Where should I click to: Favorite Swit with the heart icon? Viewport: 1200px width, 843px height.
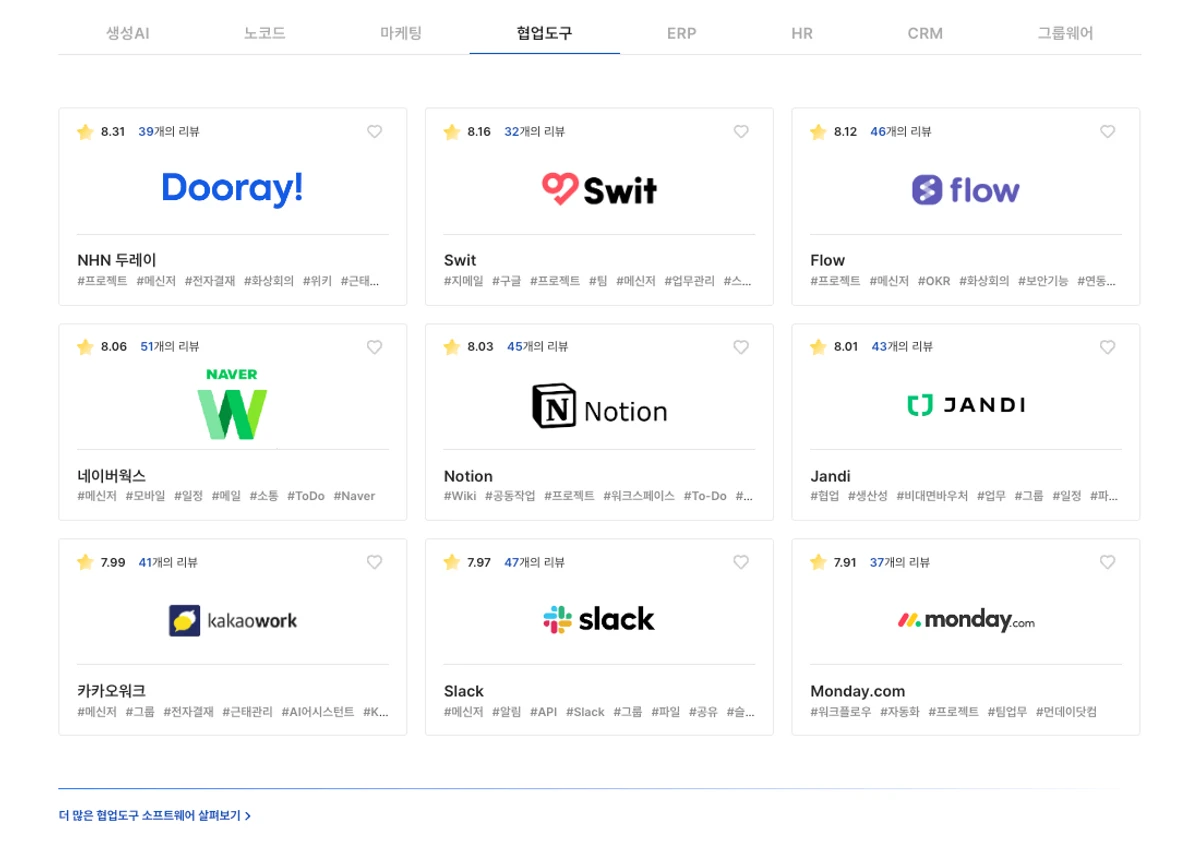tap(741, 131)
